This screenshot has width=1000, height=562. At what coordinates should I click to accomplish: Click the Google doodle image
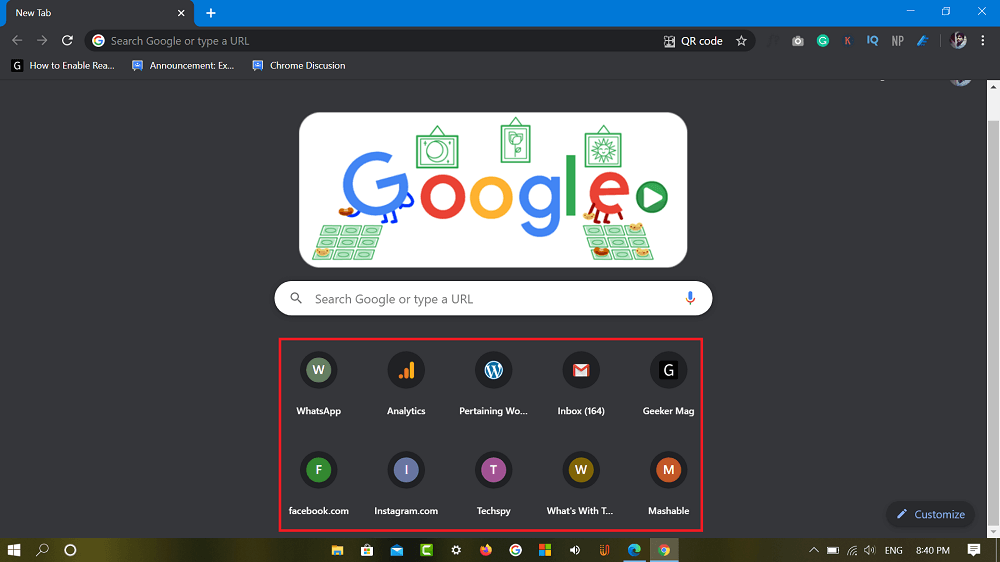tap(493, 189)
